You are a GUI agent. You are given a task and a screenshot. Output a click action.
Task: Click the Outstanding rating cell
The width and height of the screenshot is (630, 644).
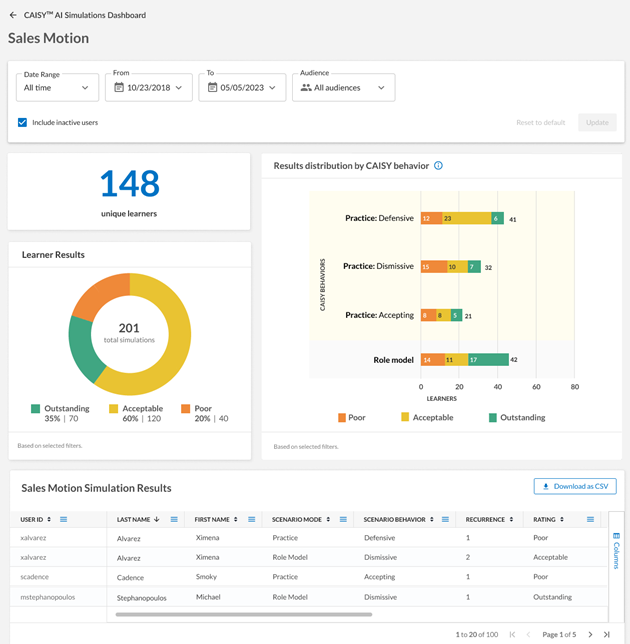pos(552,597)
